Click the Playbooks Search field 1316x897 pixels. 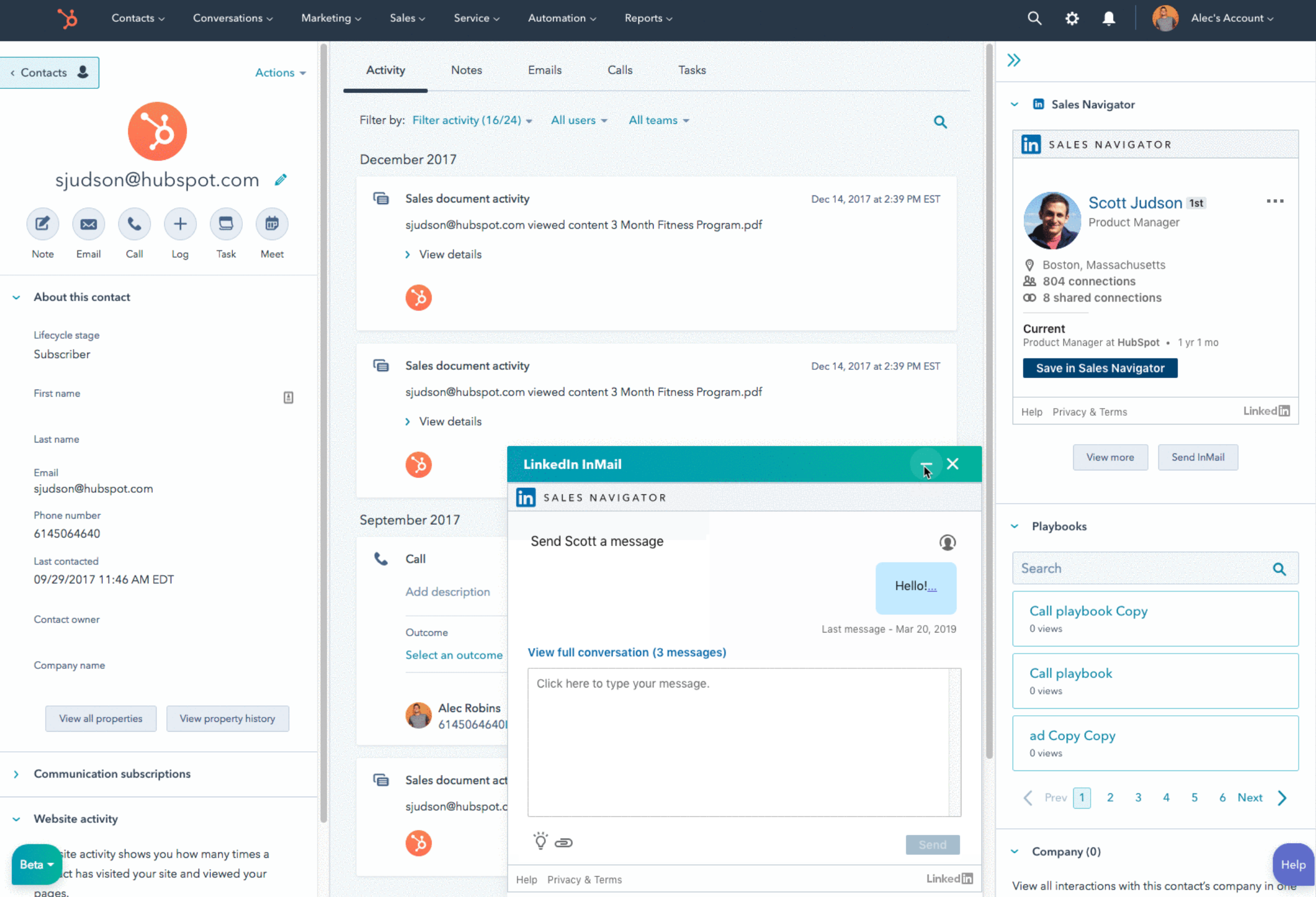point(1155,569)
